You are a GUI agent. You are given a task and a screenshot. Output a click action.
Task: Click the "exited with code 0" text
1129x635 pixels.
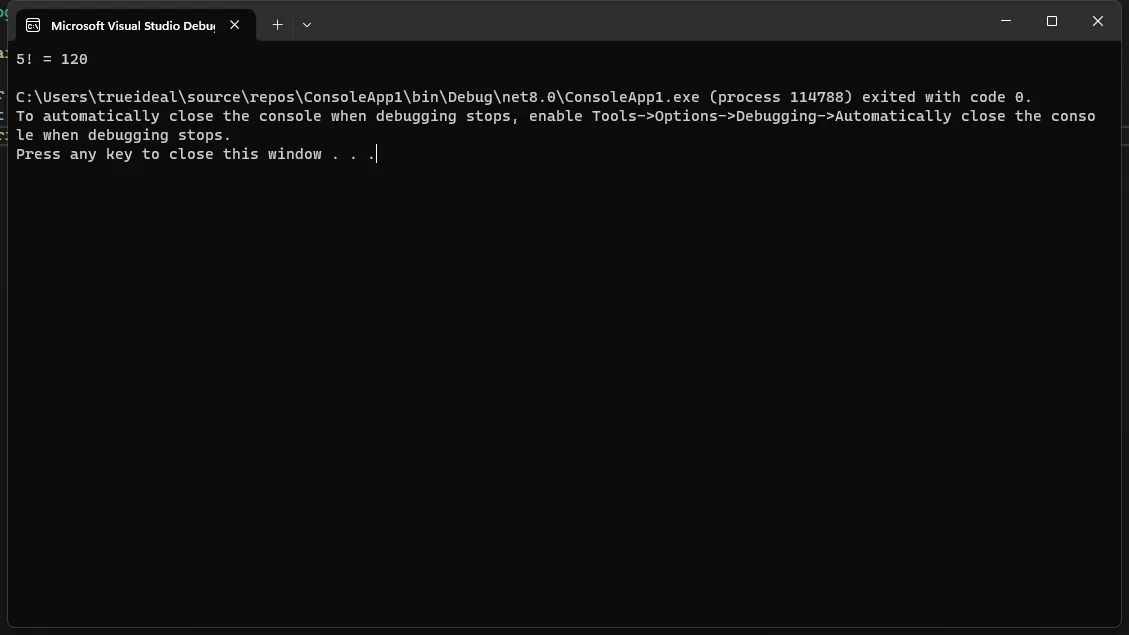[x=946, y=98]
